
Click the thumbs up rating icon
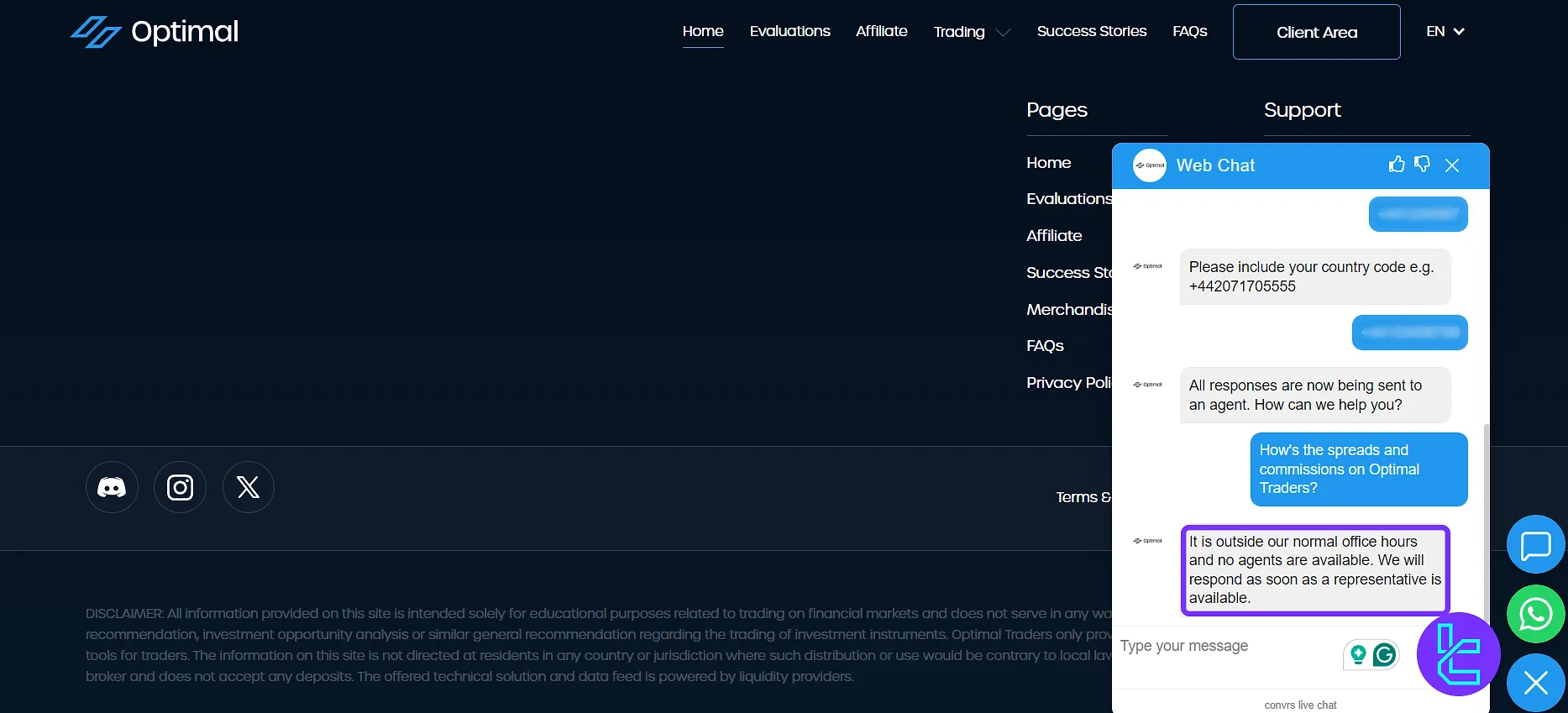coord(1396,165)
